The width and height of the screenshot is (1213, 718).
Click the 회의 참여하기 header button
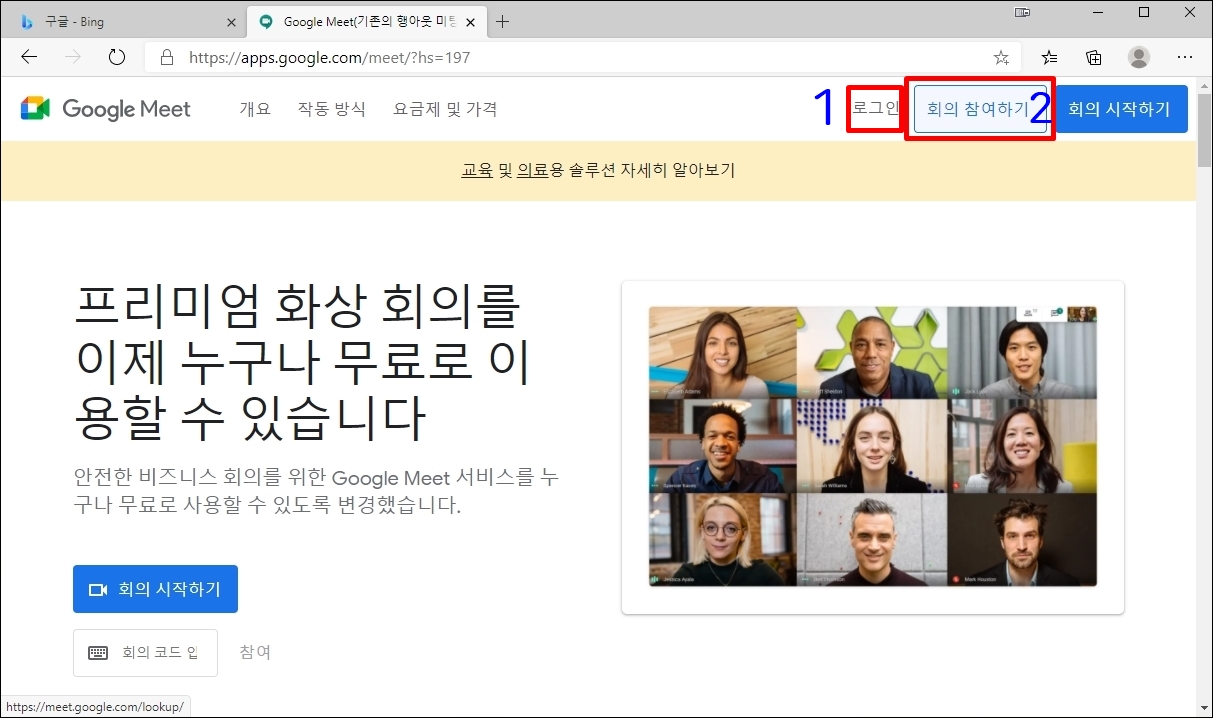pos(980,109)
